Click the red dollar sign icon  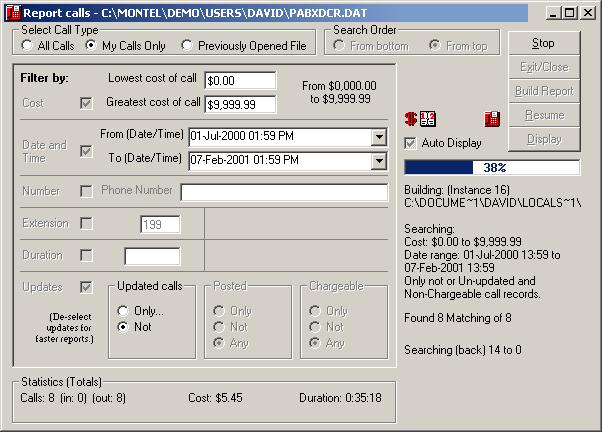point(411,119)
